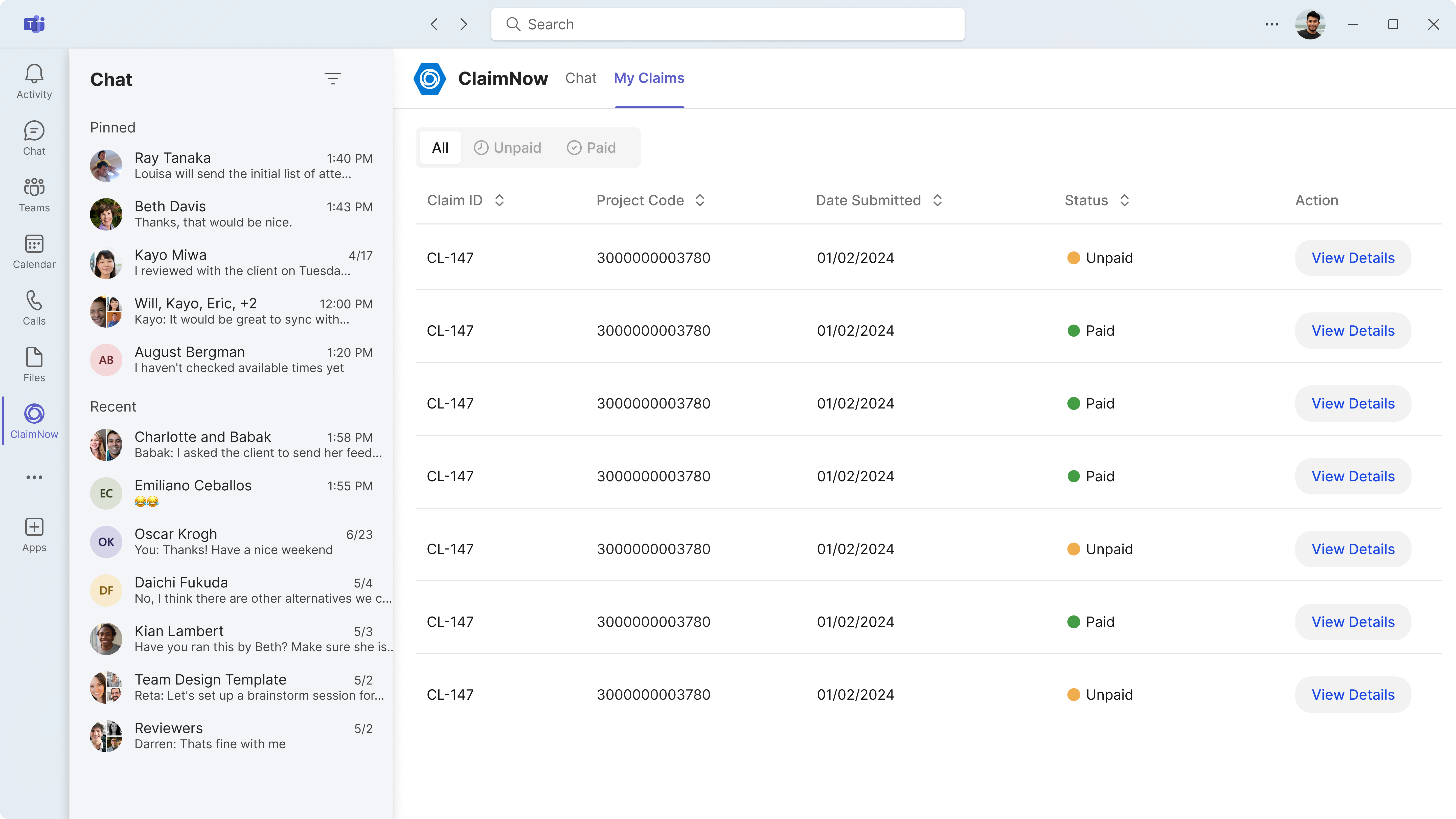The width and height of the screenshot is (1456, 819).
Task: Sort by Status column arrows
Action: click(1124, 200)
